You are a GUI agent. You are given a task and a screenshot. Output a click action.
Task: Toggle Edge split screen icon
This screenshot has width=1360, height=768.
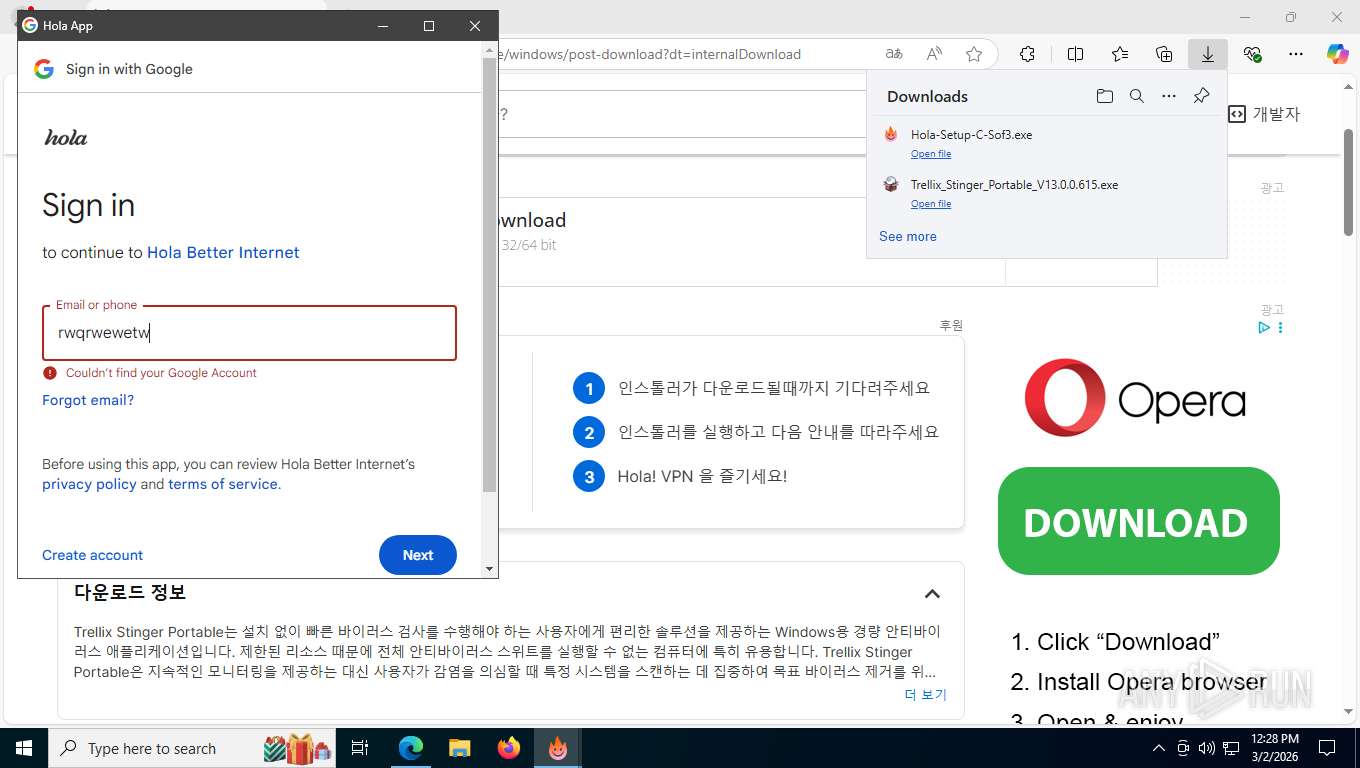click(1076, 54)
